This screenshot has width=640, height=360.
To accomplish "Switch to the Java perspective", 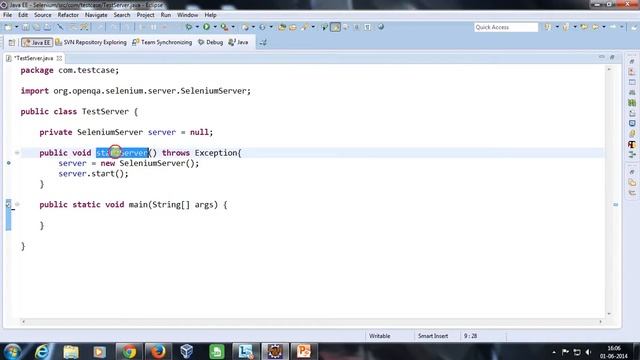I will pos(238,42).
